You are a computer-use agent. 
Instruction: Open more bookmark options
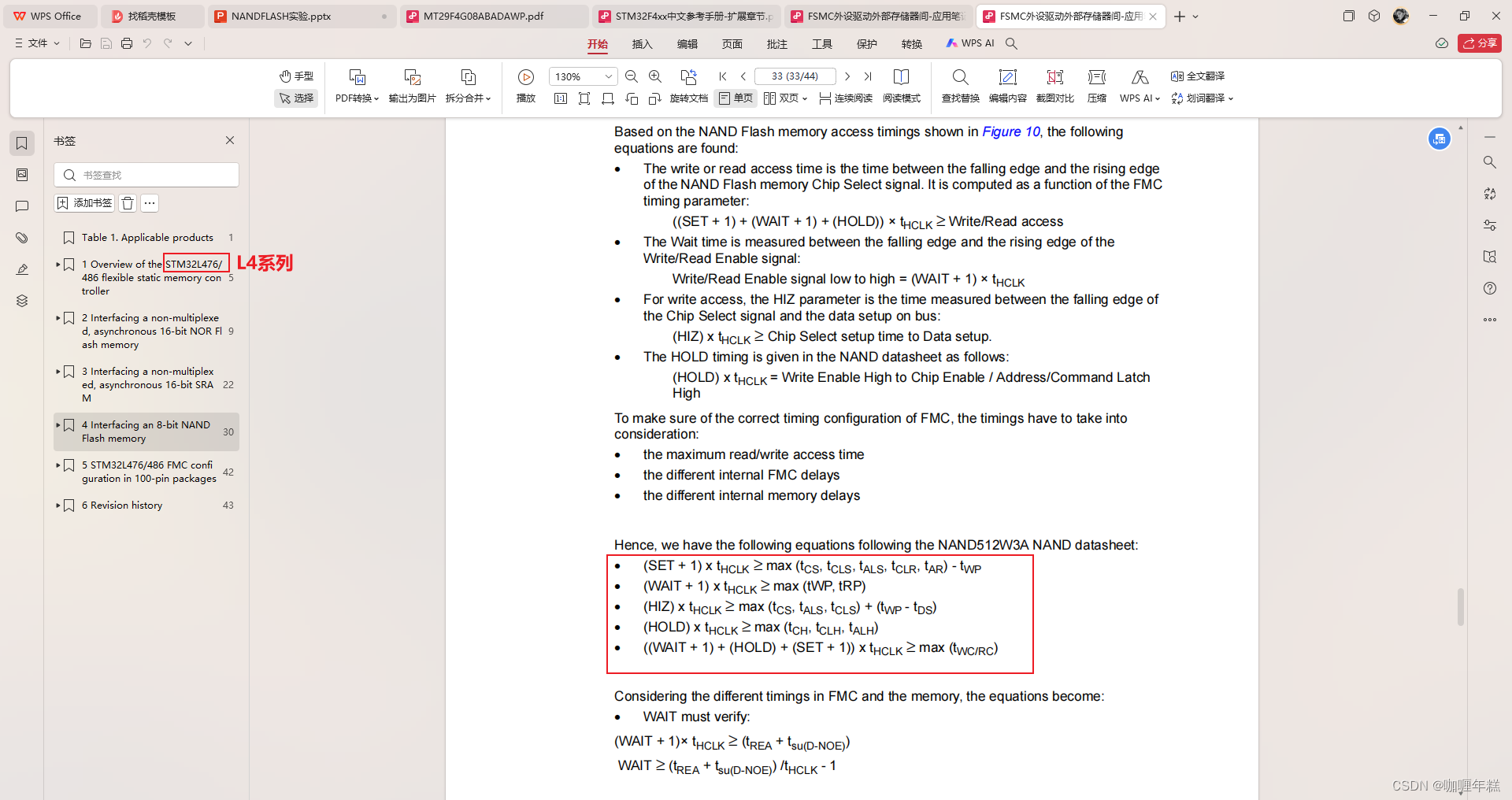tap(150, 203)
